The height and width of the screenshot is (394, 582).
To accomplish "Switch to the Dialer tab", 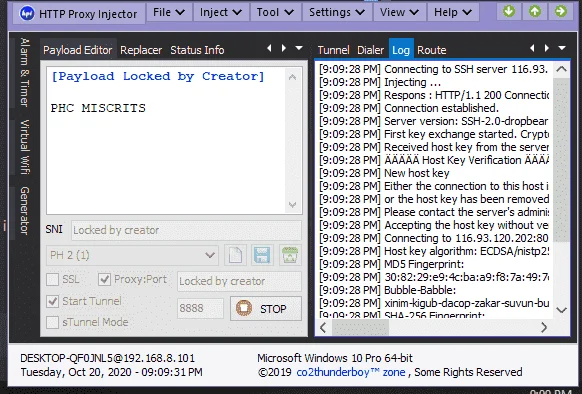I will coord(370,50).
